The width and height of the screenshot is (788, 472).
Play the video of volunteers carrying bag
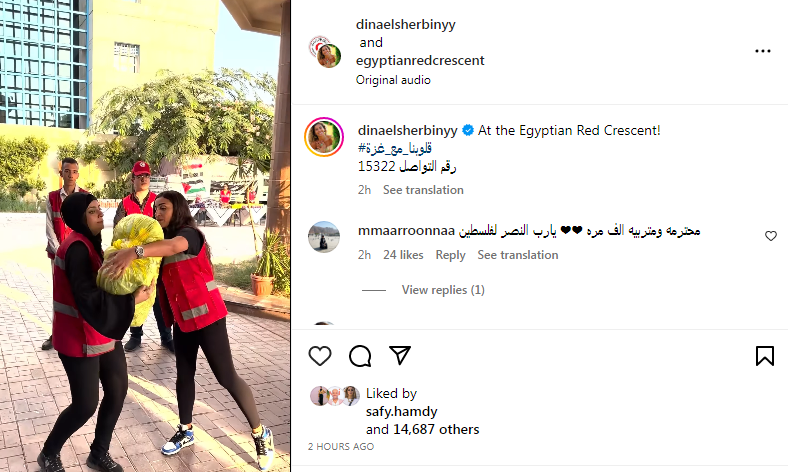tap(145, 236)
